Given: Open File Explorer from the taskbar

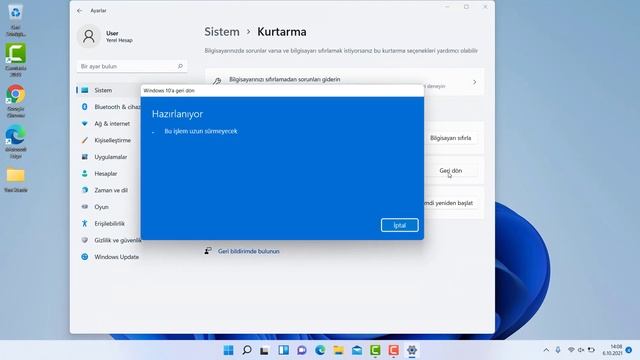Looking at the screenshot, I should coord(338,350).
